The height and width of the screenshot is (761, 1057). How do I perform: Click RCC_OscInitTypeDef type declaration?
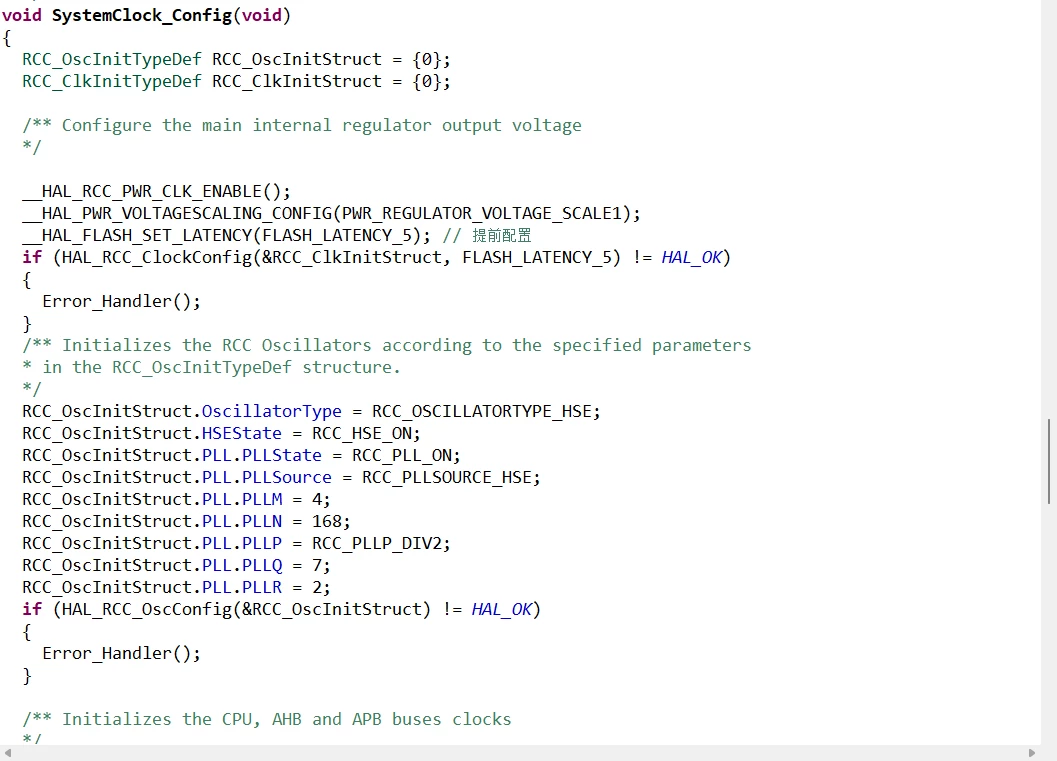click(x=111, y=59)
